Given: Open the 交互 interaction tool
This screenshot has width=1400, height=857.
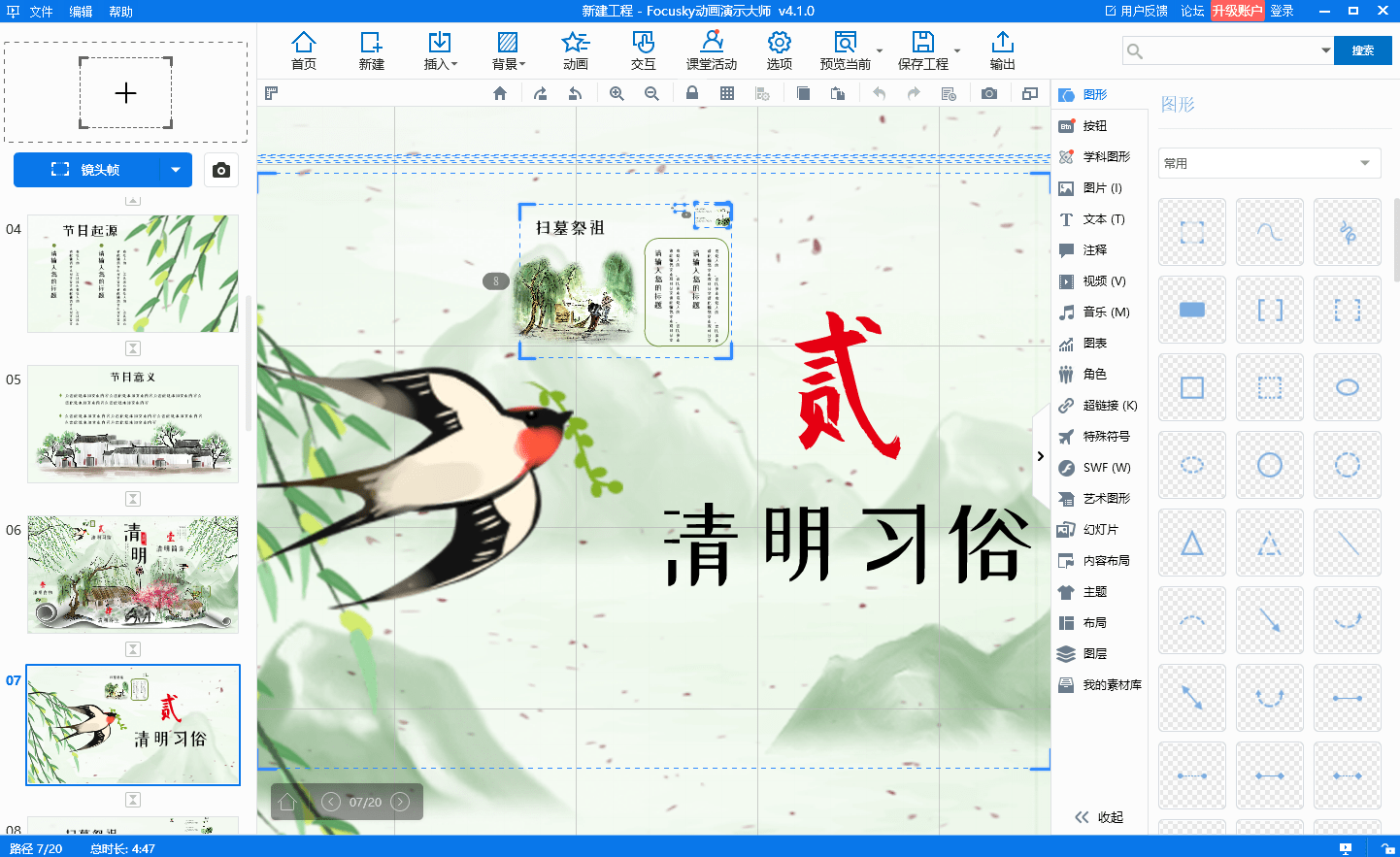Looking at the screenshot, I should click(644, 50).
